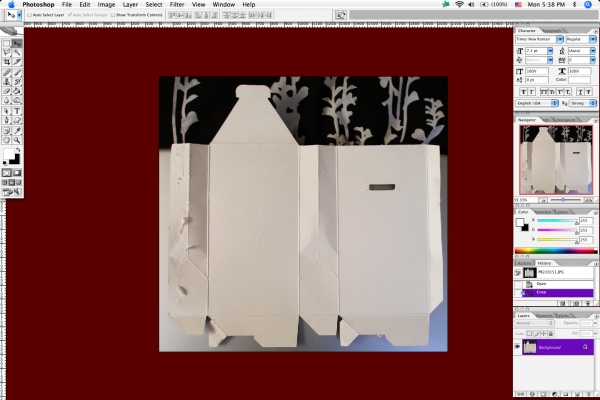Open the File menu
Image resolution: width=600 pixels, height=400 pixels.
click(67, 5)
